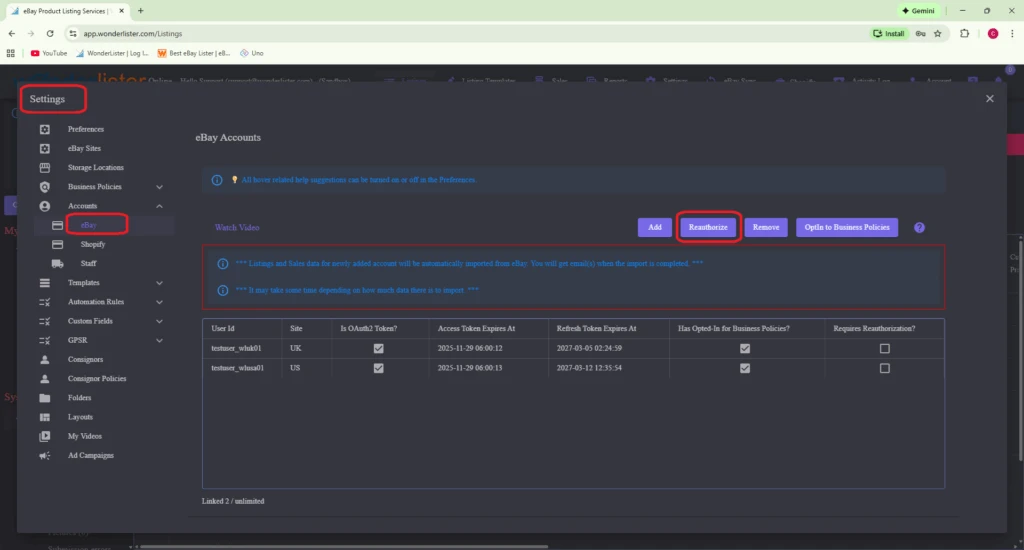
Task: Click the Gemini button in Chrome
Action: [918, 10]
